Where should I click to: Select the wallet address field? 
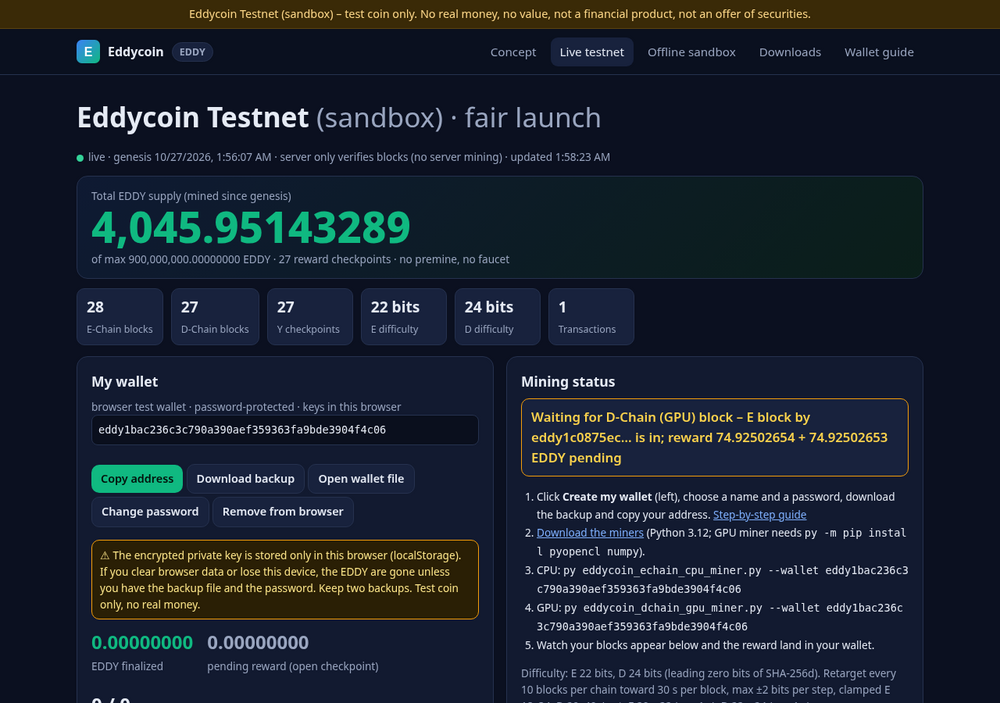point(285,430)
